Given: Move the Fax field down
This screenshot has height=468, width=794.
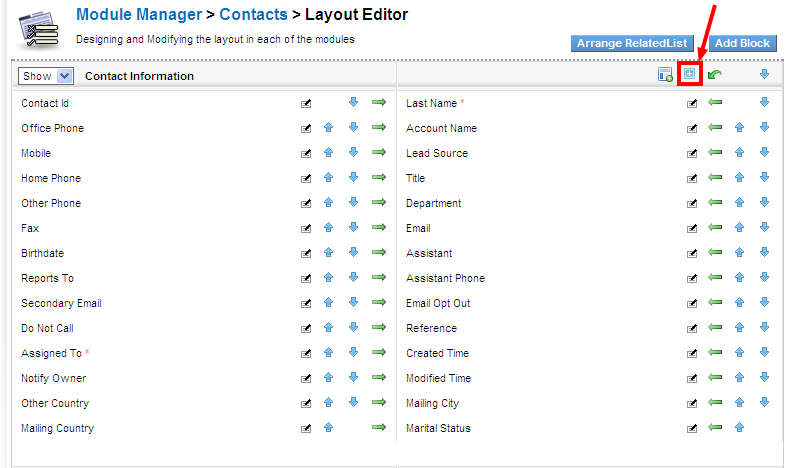Looking at the screenshot, I should (352, 228).
